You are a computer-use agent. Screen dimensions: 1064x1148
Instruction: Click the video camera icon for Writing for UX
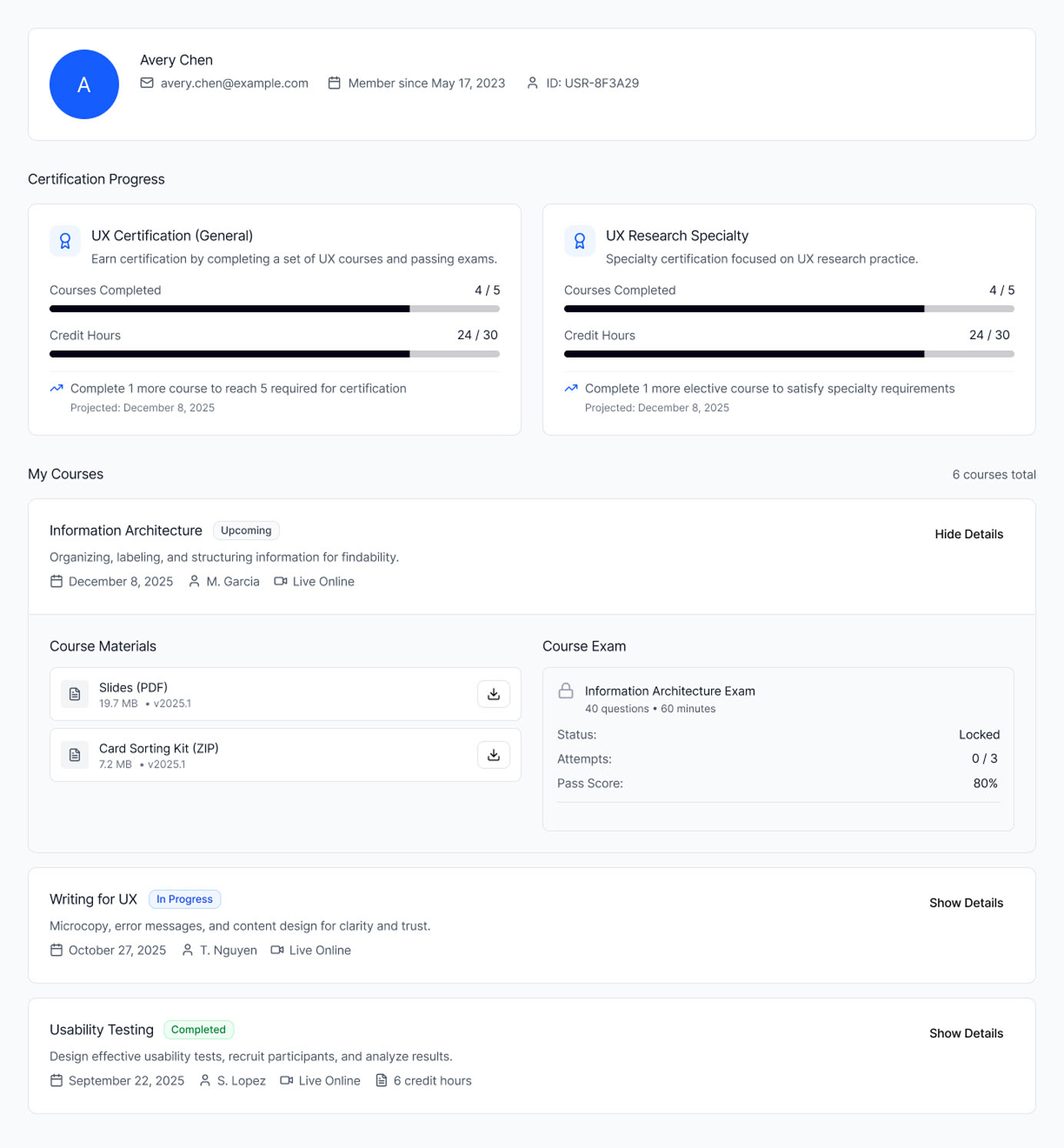(276, 950)
